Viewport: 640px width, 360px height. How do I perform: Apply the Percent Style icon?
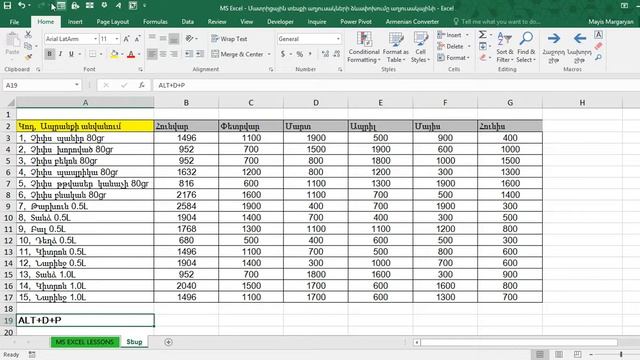pos(300,54)
